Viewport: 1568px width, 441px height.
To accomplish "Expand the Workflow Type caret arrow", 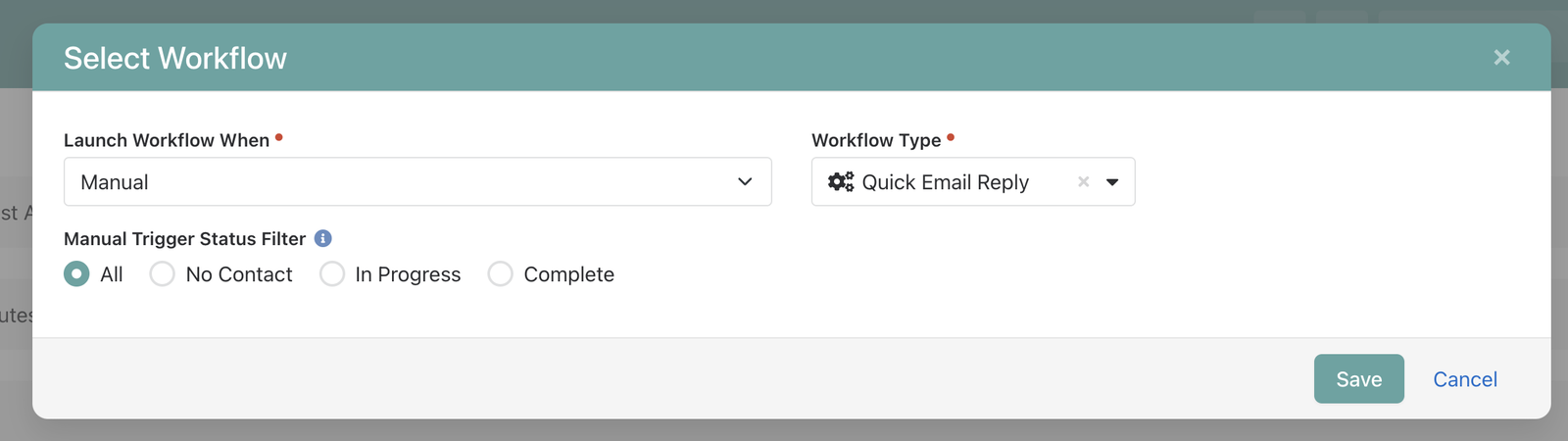I will 1112,182.
